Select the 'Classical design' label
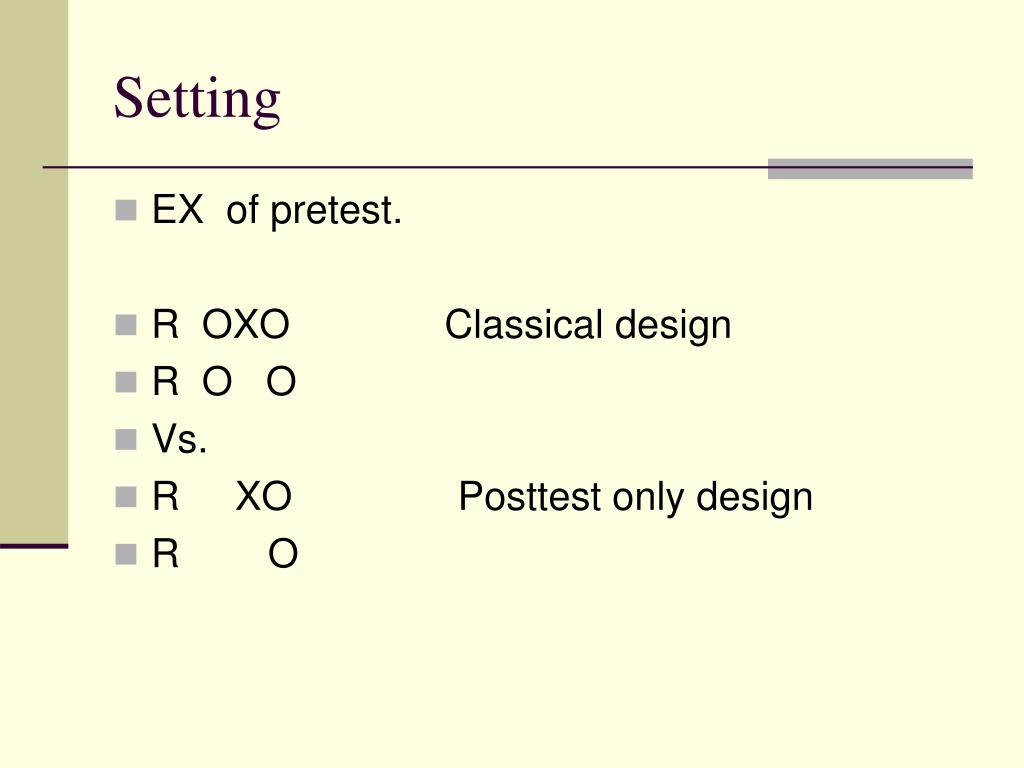Viewport: 1024px width, 768px height. [x=588, y=325]
